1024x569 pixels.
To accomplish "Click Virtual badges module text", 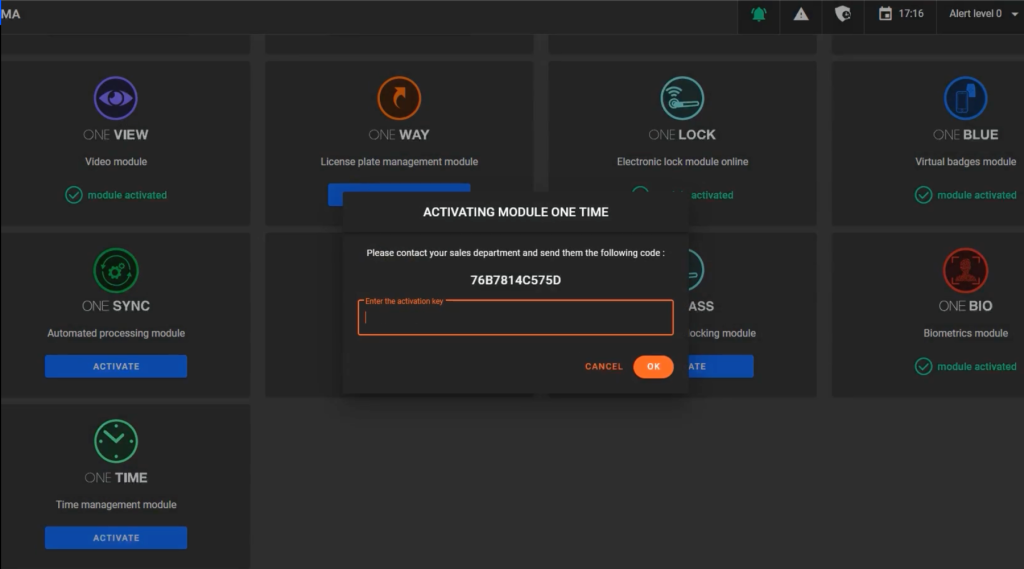I will coord(965,161).
